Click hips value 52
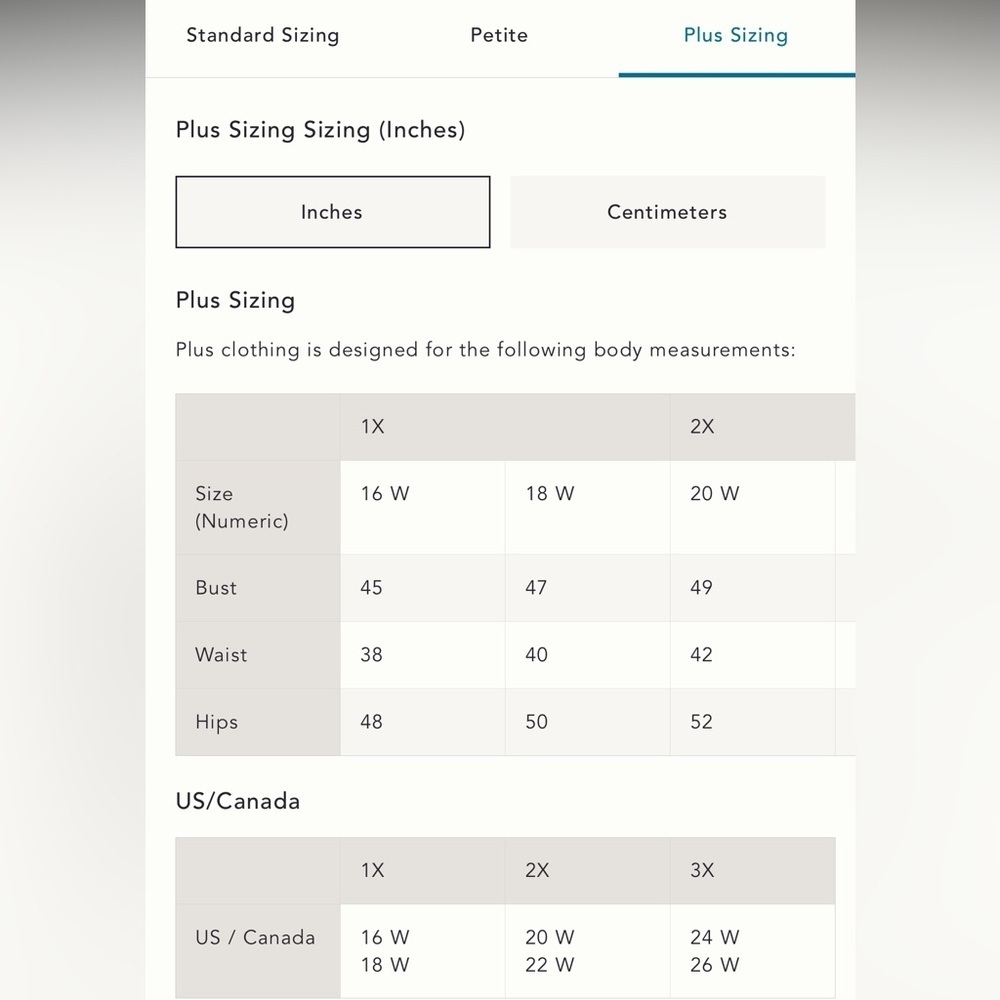This screenshot has width=1000, height=1000. [x=753, y=722]
